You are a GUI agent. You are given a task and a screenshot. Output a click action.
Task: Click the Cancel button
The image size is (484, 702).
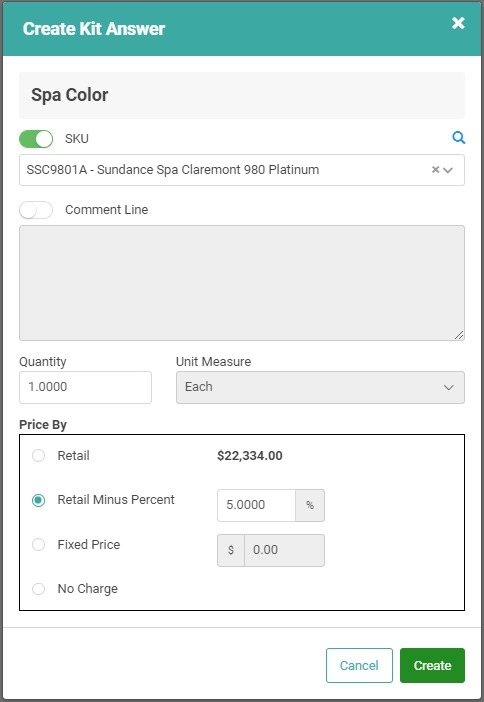point(359,665)
